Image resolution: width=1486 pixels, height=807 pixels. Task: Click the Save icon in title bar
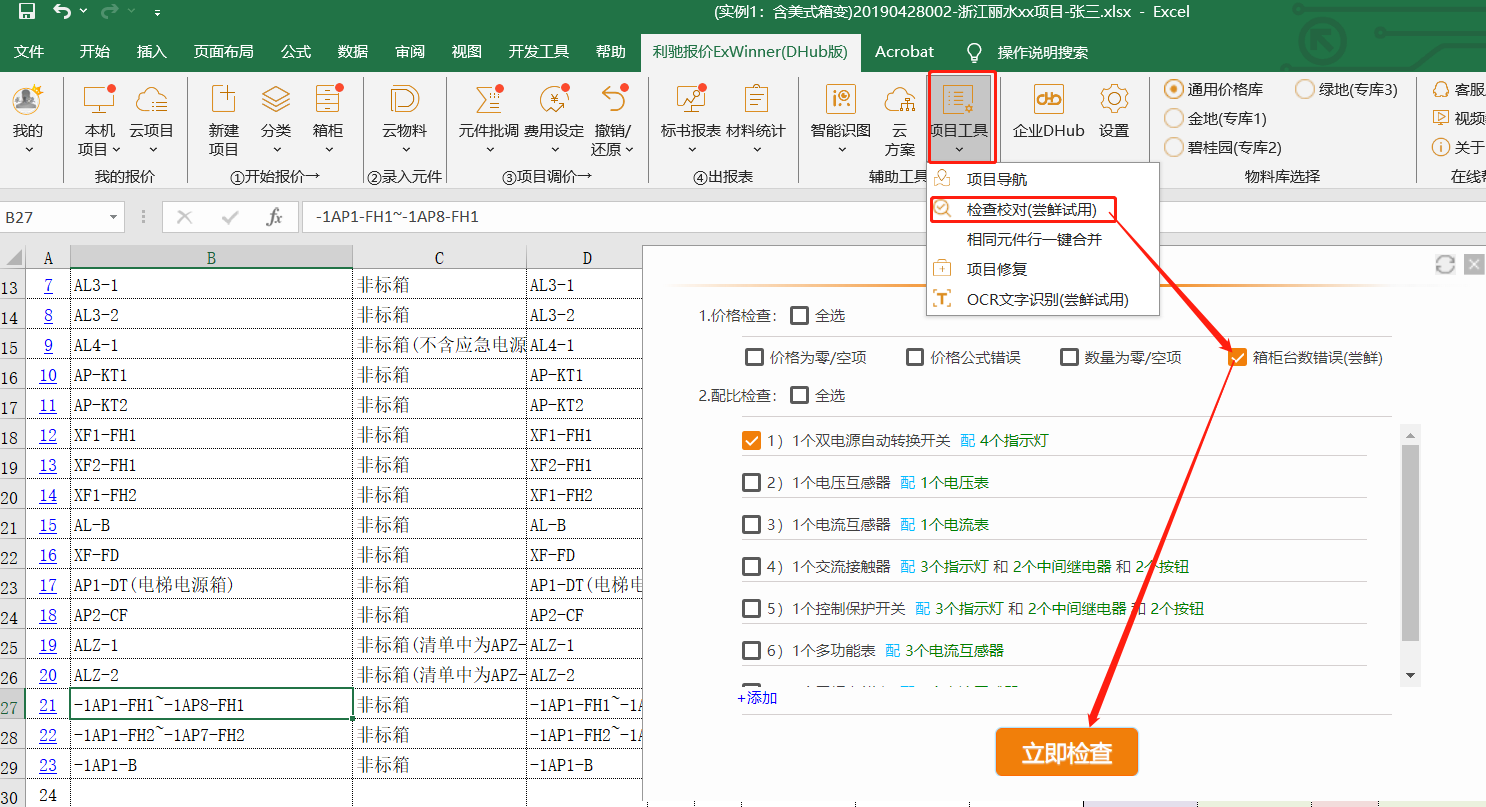pyautogui.click(x=27, y=12)
